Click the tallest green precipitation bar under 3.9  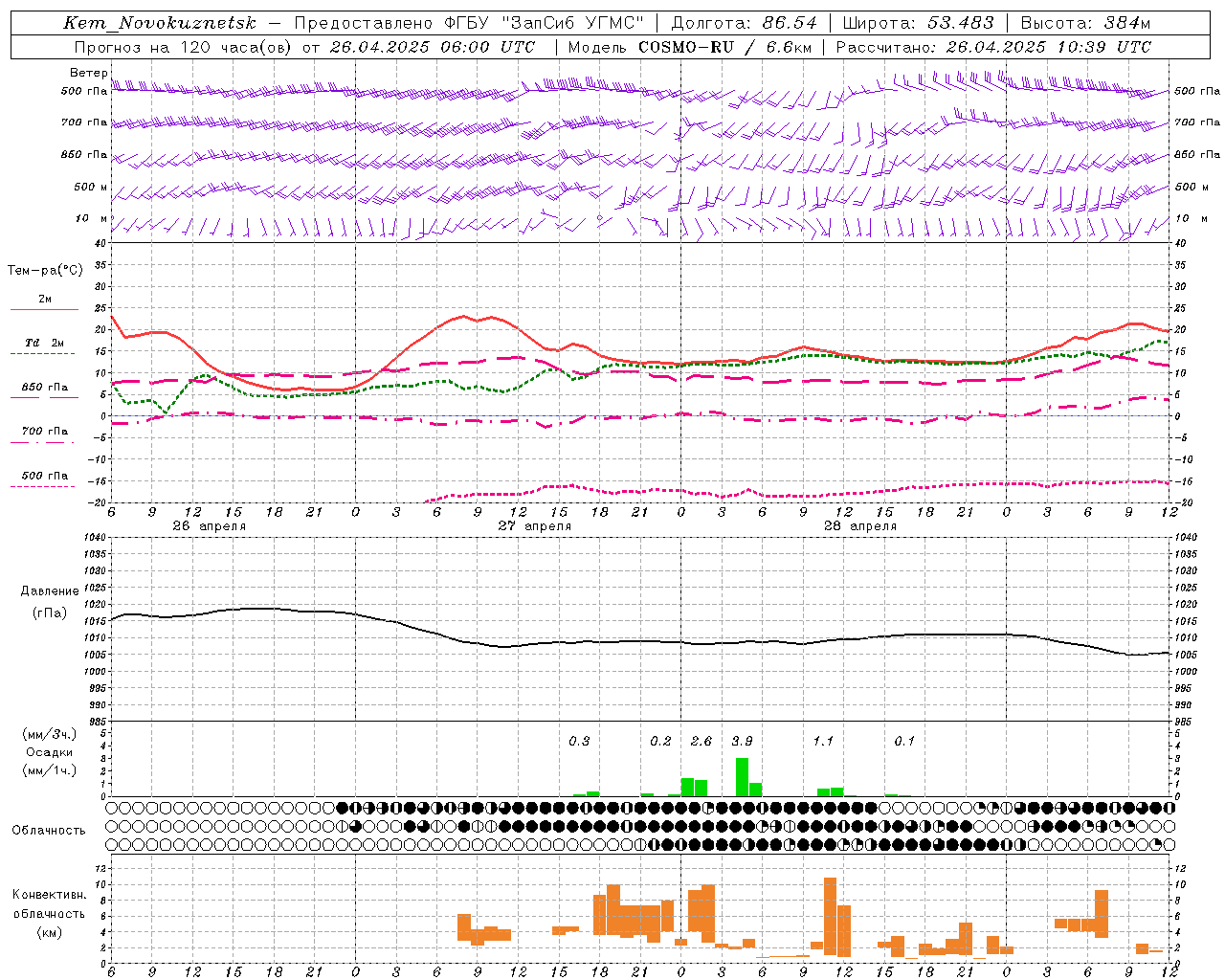742,777
